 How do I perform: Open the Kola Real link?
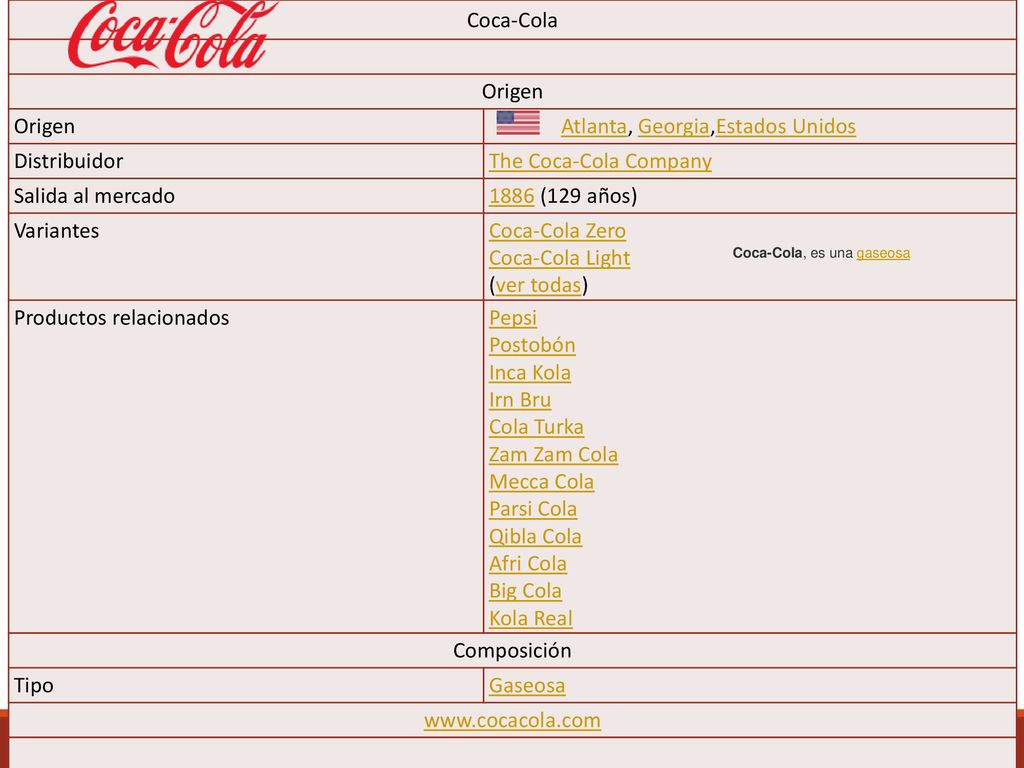tap(530, 618)
